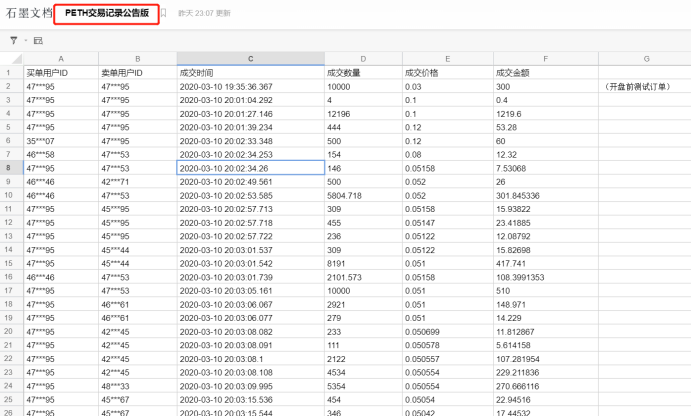Click the bookmark icon next to document title
This screenshot has width=691, height=416.
click(x=163, y=13)
